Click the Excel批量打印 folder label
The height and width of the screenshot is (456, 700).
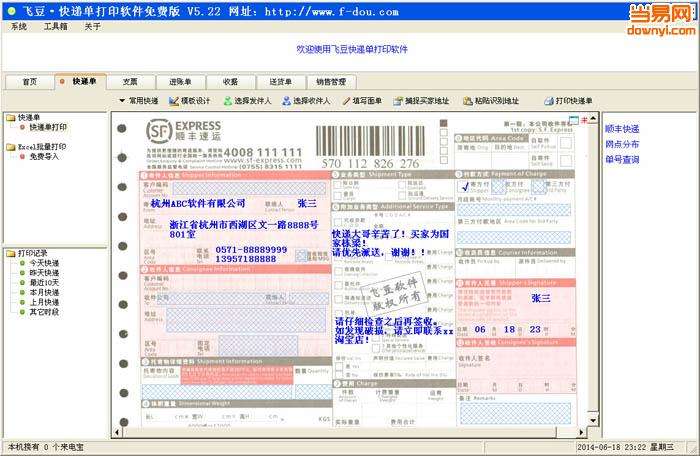42,147
